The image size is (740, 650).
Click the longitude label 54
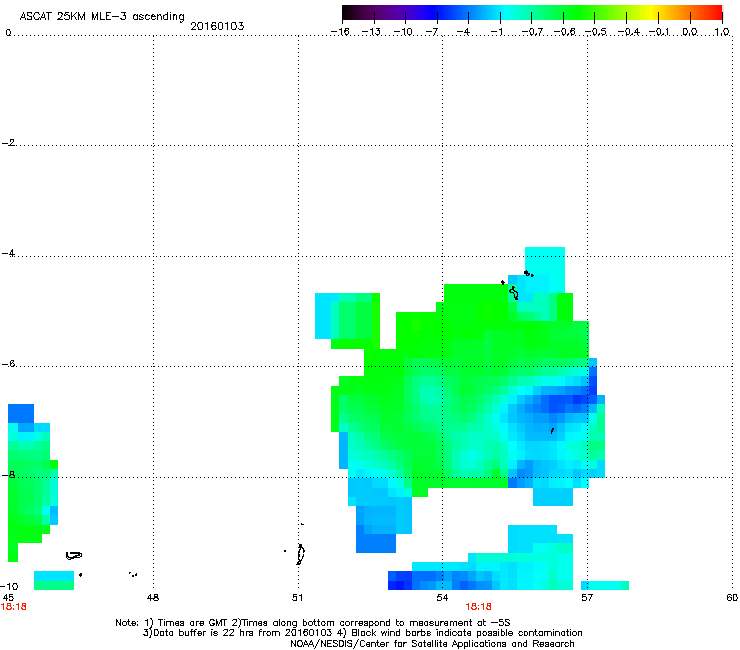click(x=442, y=598)
